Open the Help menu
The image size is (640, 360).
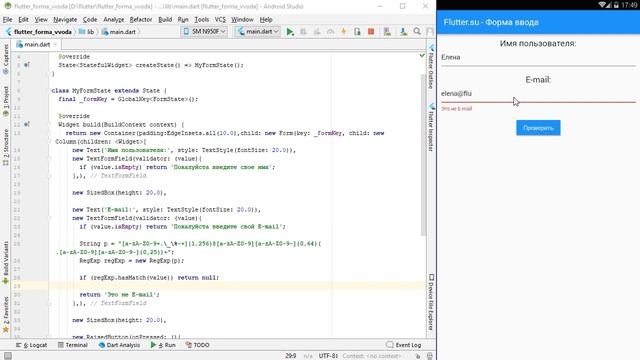click(x=266, y=19)
